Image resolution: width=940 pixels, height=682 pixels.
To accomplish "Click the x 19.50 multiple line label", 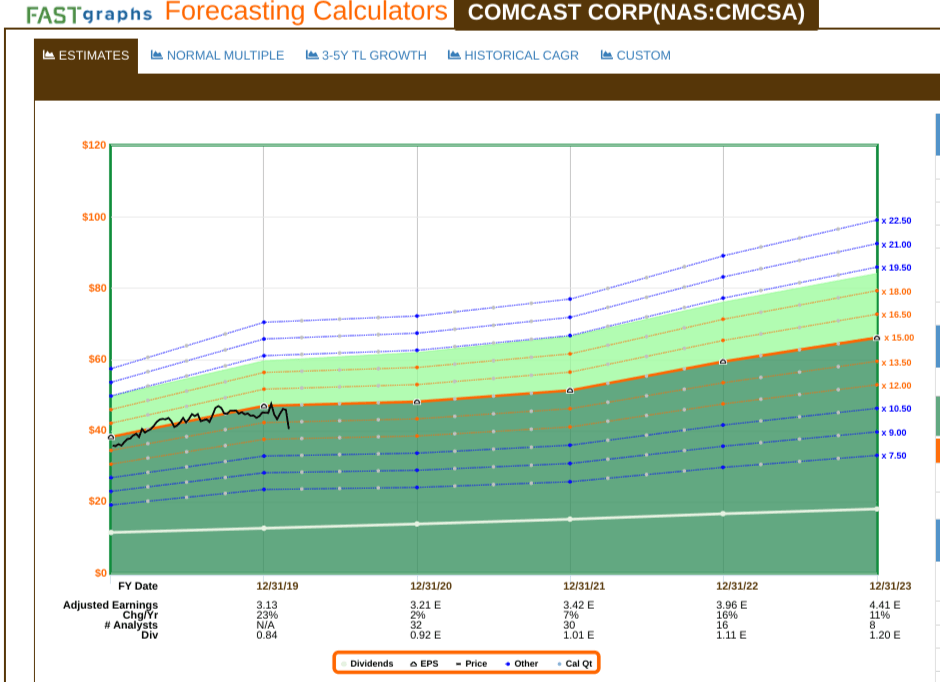I will point(896,268).
